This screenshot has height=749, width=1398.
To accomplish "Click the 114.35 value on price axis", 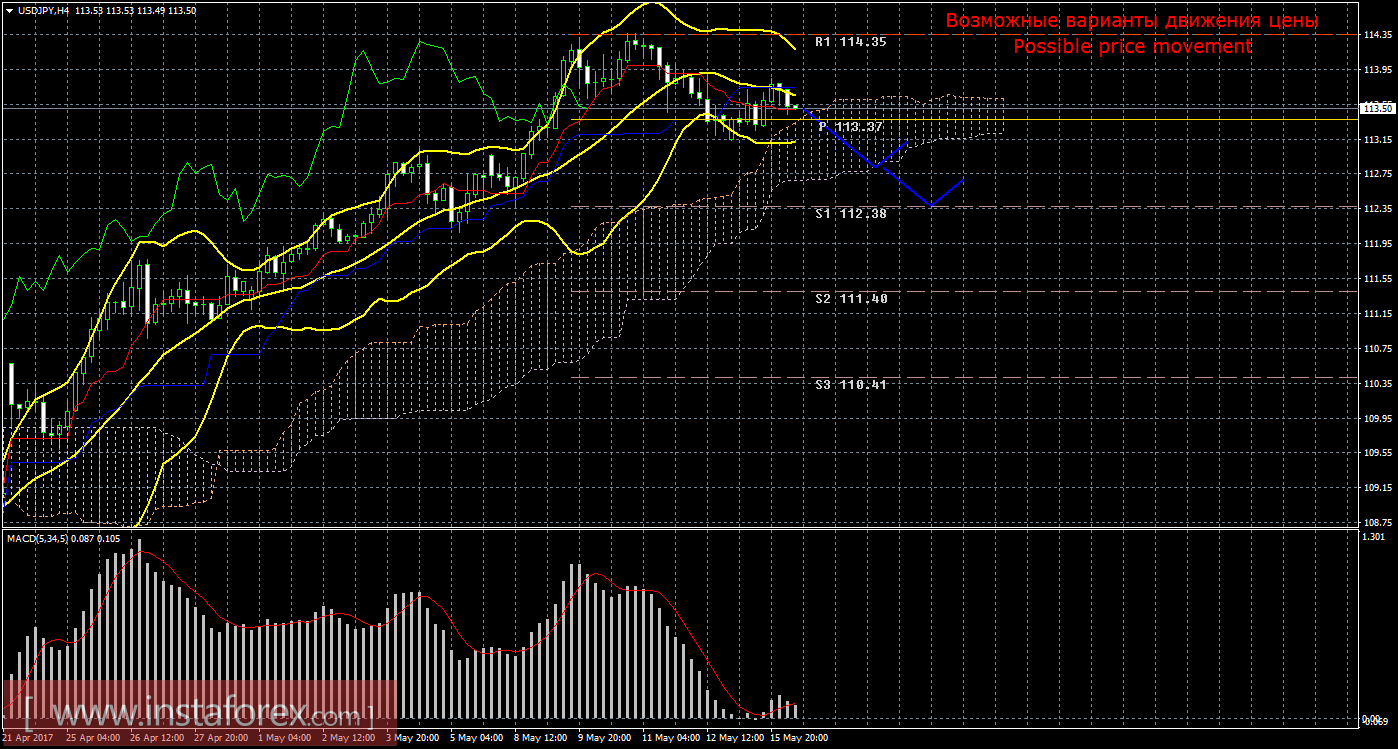I will pyautogui.click(x=1379, y=34).
